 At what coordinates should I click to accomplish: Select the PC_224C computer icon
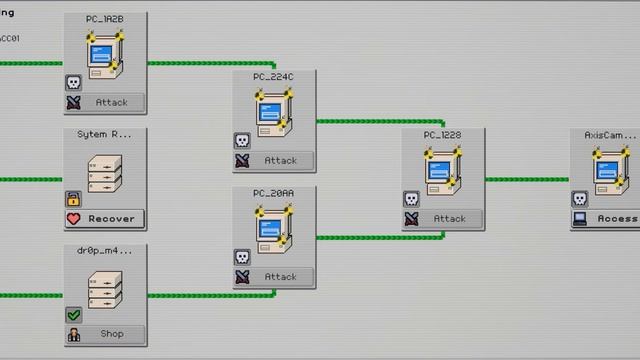click(274, 113)
